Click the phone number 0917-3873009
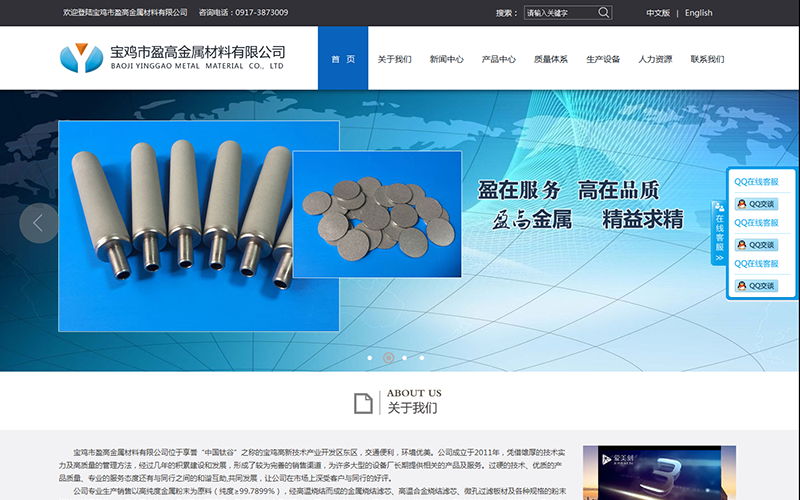This screenshot has width=800, height=500. [x=262, y=12]
